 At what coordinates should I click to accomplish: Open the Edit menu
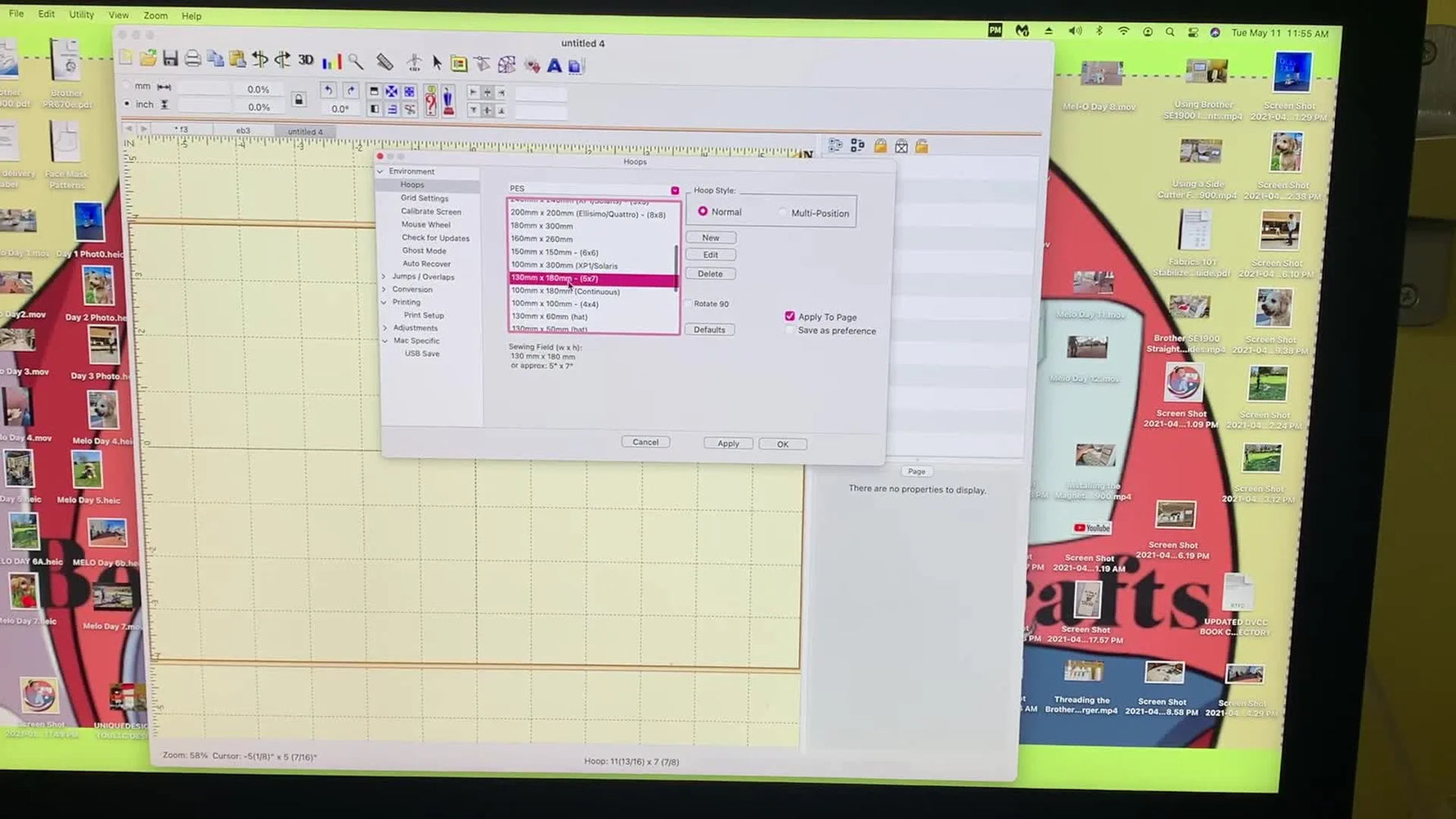pyautogui.click(x=47, y=14)
